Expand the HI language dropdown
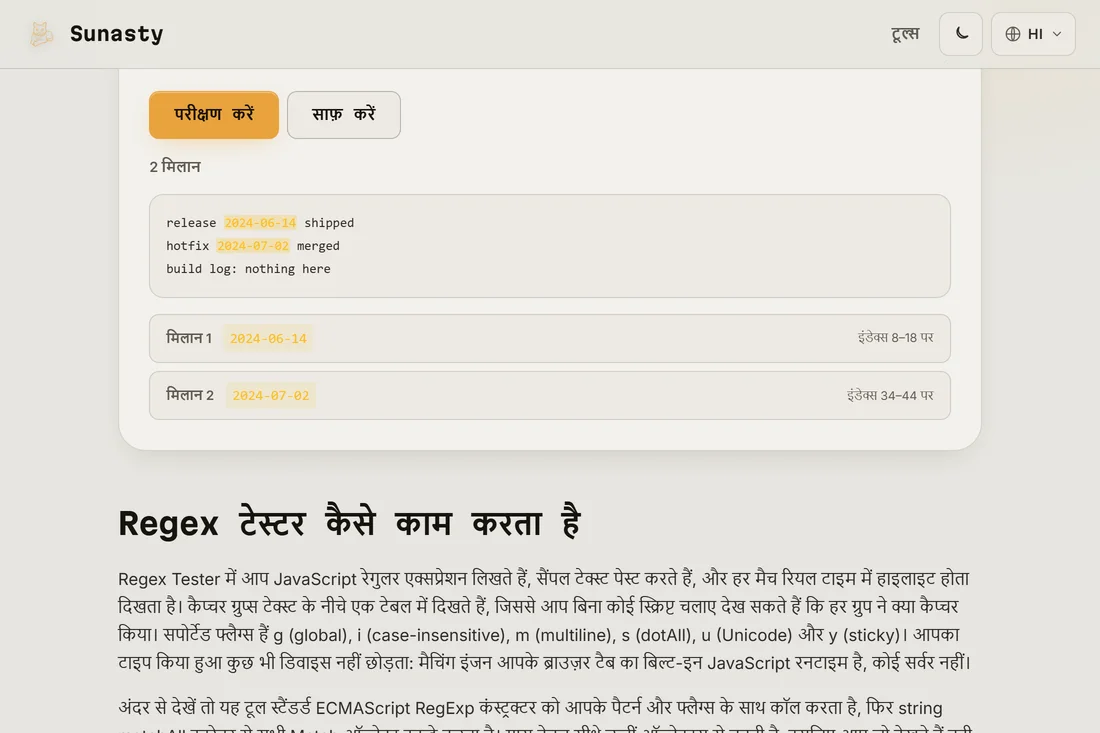This screenshot has width=1100, height=733. (x=1033, y=34)
